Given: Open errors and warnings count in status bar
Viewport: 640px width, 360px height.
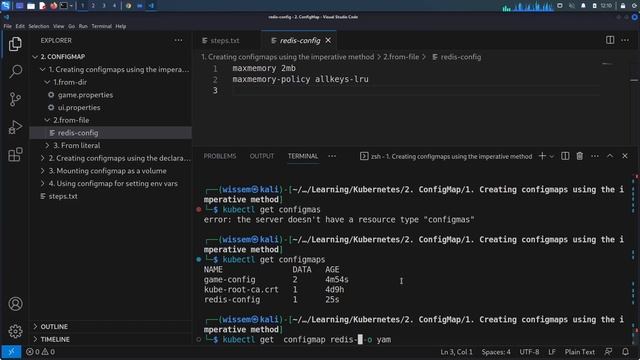Looking at the screenshot, I should [x=40, y=351].
